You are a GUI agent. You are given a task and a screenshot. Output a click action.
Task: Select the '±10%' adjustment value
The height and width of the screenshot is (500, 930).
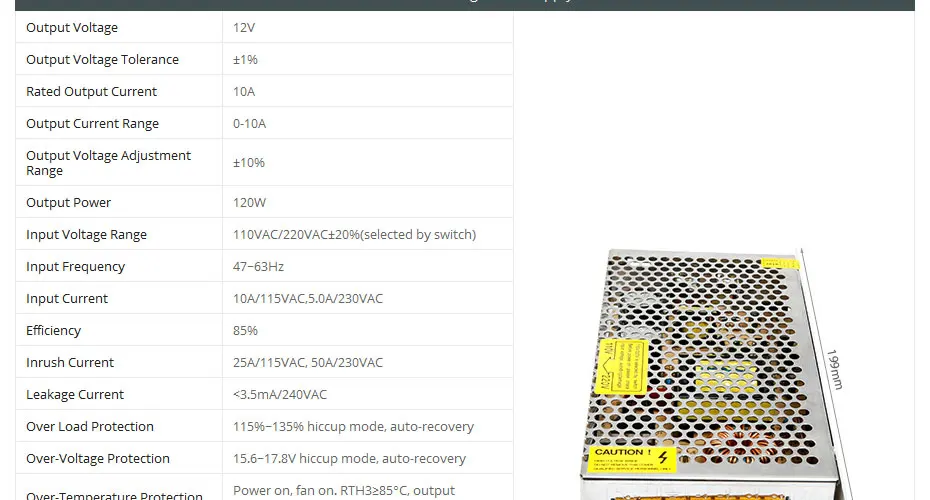(x=249, y=163)
